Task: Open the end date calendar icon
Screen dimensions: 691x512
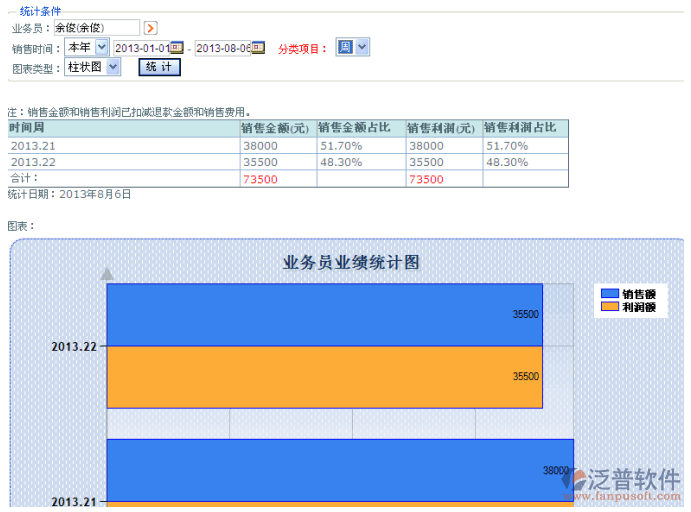Action: [258, 47]
